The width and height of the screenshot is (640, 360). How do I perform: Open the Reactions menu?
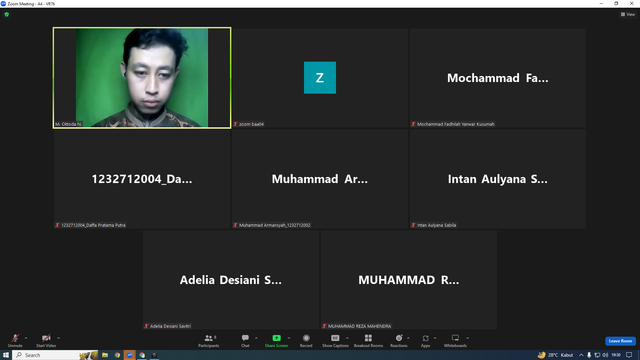pos(399,340)
